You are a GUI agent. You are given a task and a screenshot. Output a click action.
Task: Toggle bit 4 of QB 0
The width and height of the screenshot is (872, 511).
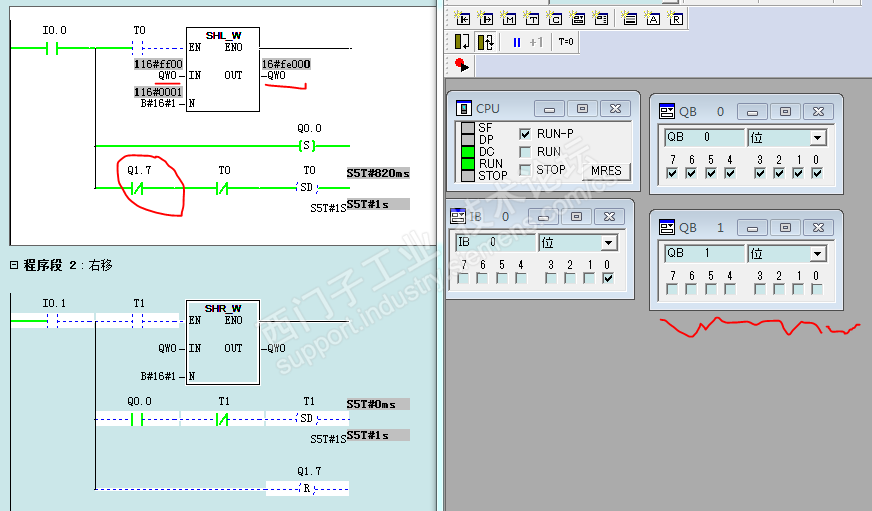[730, 173]
